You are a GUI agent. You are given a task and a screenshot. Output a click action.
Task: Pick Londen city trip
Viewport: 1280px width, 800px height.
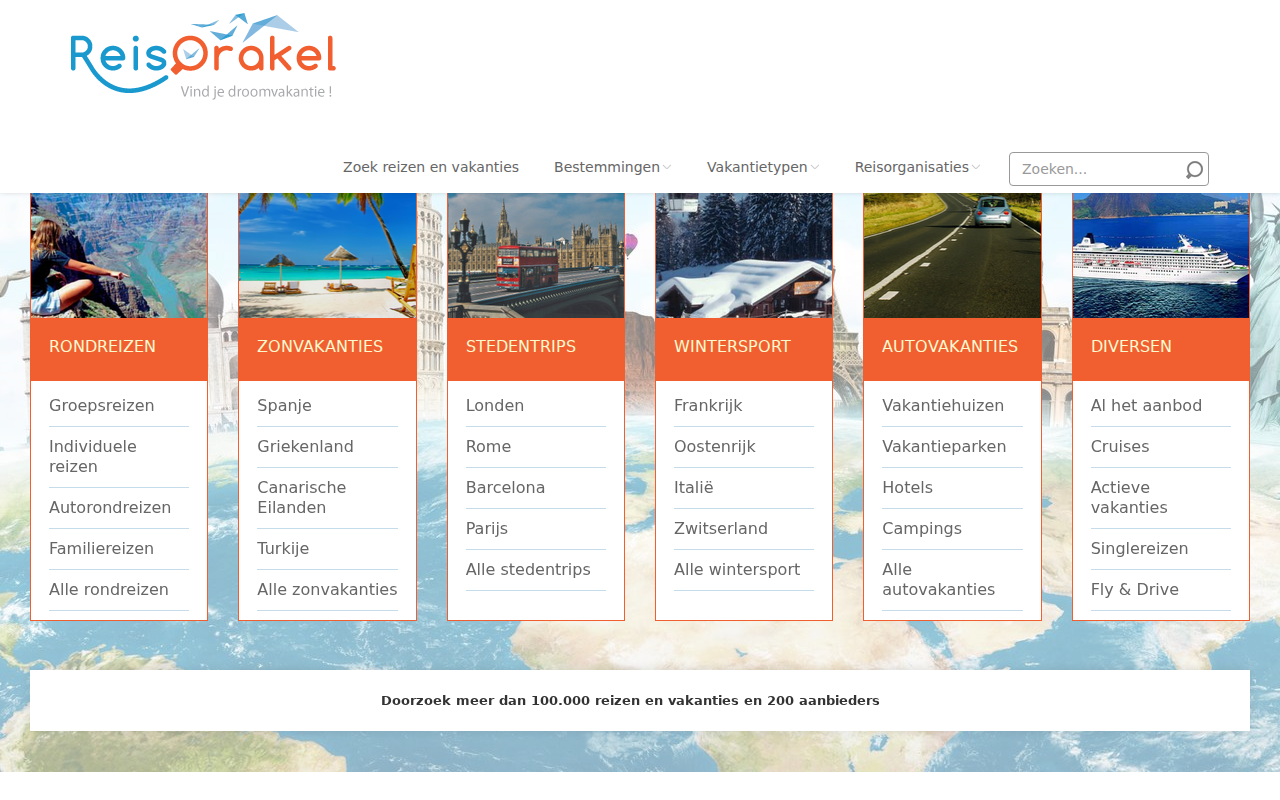495,406
